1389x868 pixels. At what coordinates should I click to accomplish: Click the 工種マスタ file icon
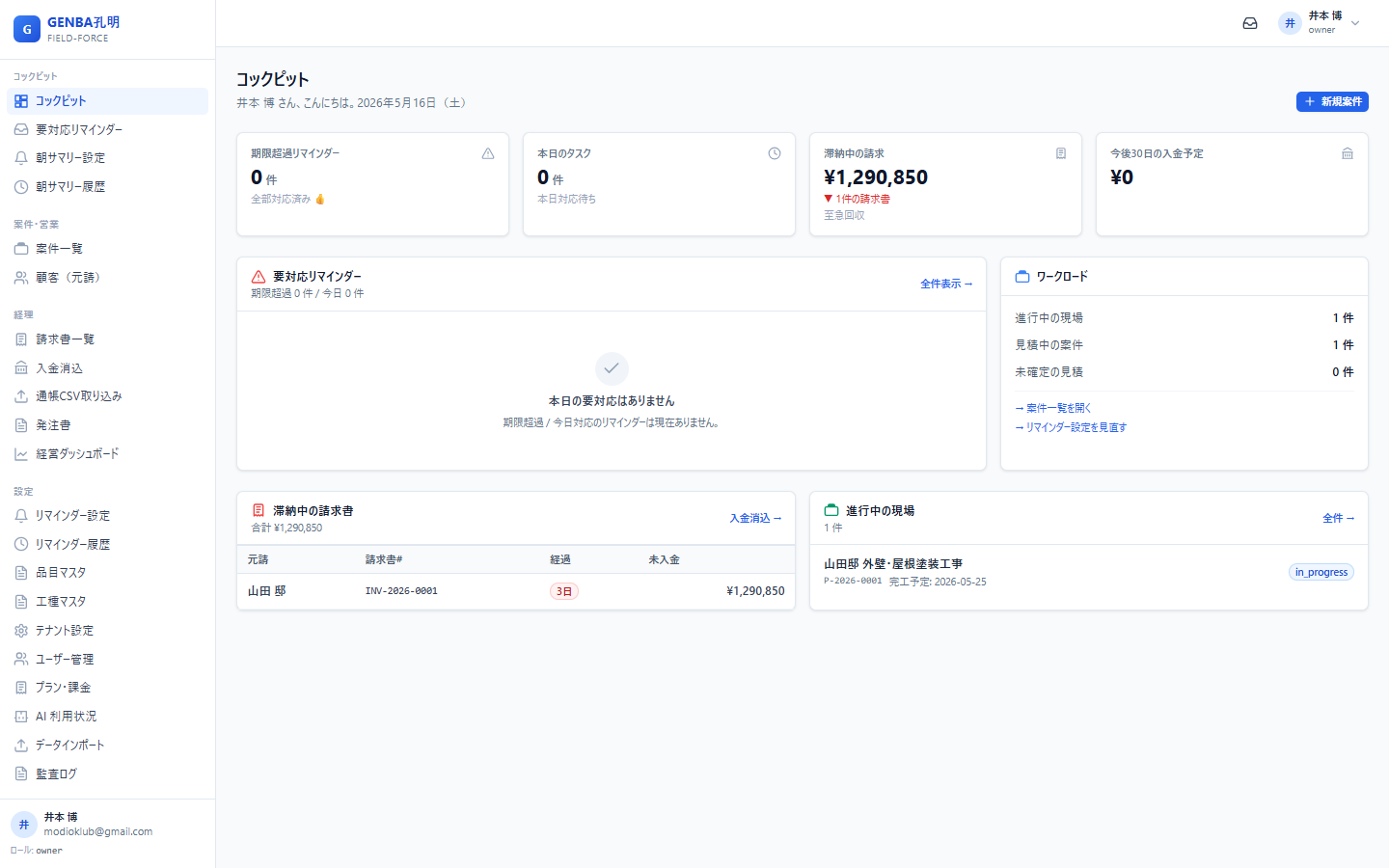[21, 602]
